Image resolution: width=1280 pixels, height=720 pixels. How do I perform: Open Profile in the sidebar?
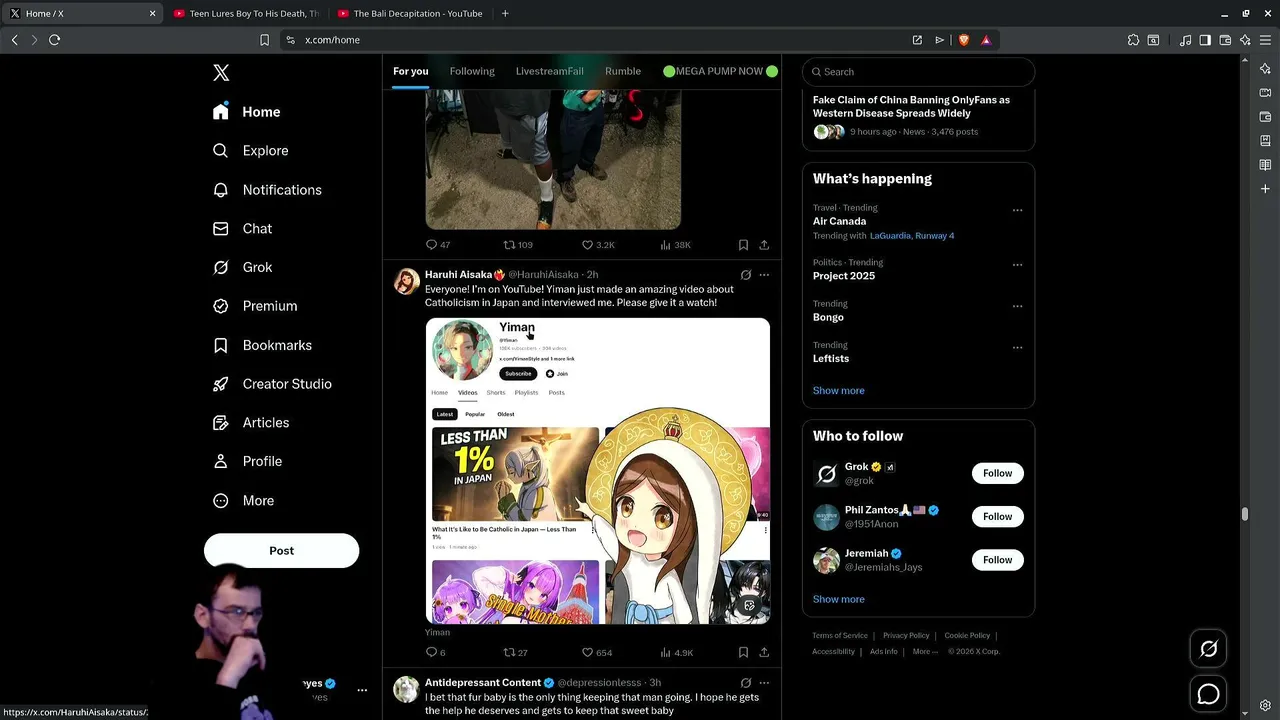click(x=248, y=461)
